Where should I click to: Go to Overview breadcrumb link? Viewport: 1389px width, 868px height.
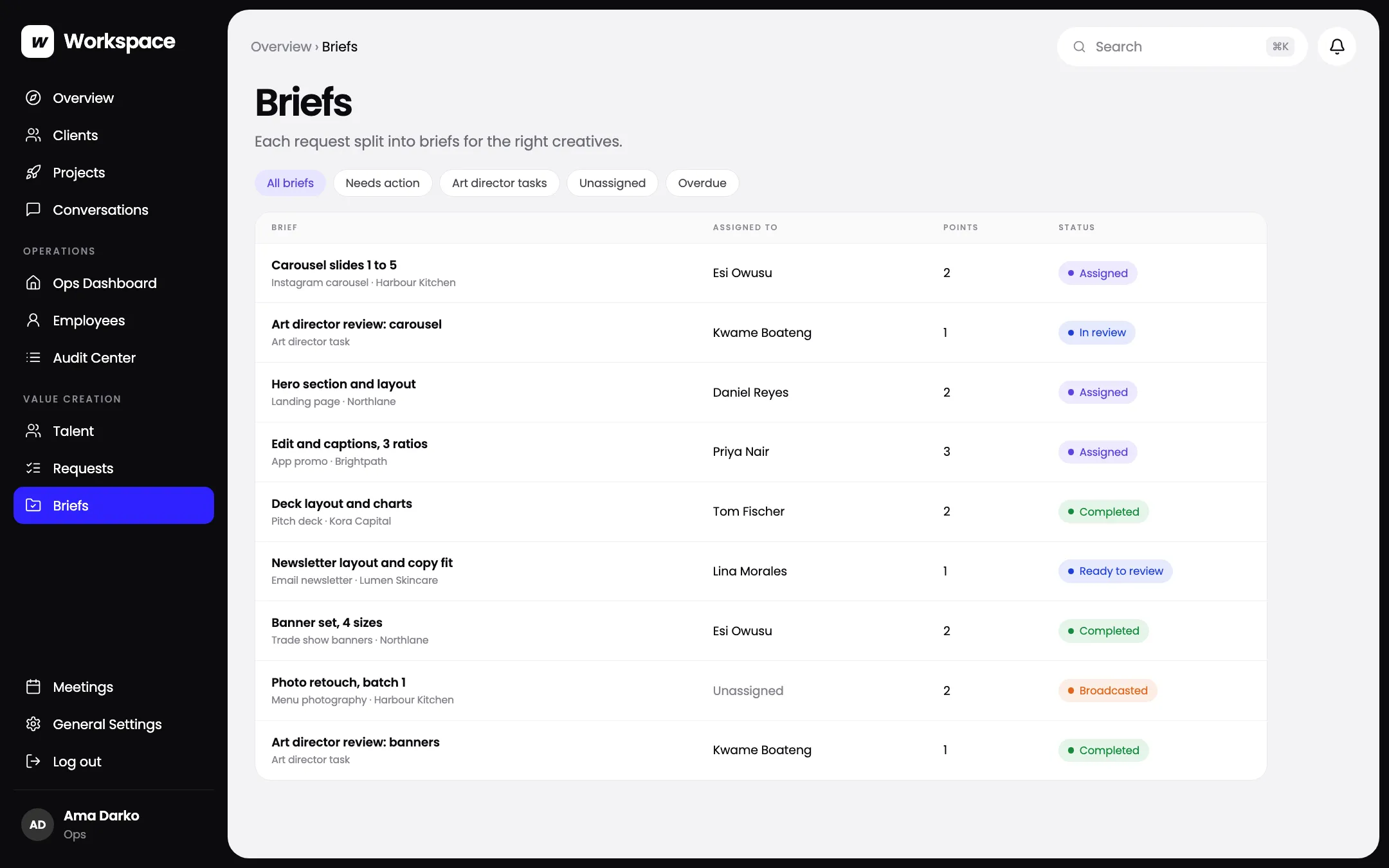pyautogui.click(x=281, y=47)
